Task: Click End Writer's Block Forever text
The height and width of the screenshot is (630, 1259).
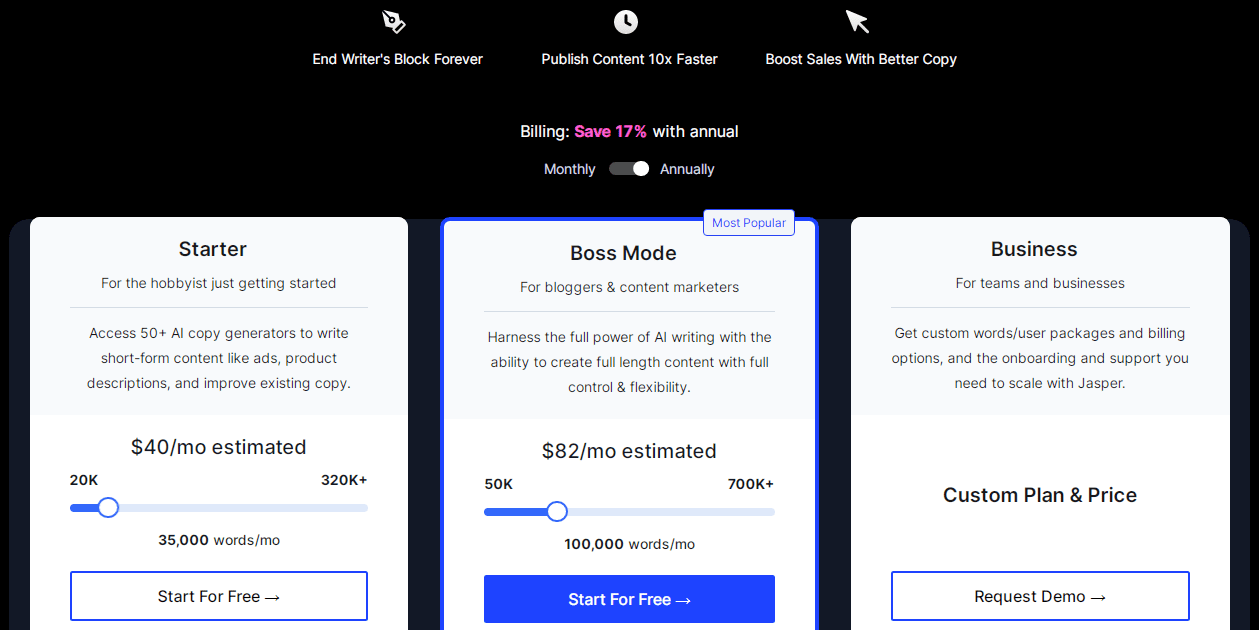Action: point(397,59)
